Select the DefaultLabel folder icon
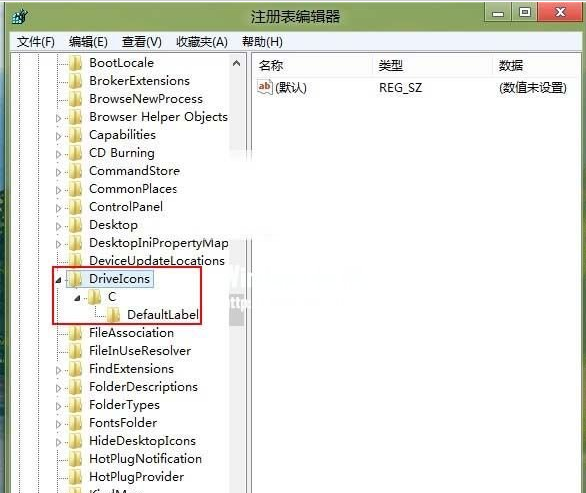Viewport: 586px width, 493px height. [113, 315]
